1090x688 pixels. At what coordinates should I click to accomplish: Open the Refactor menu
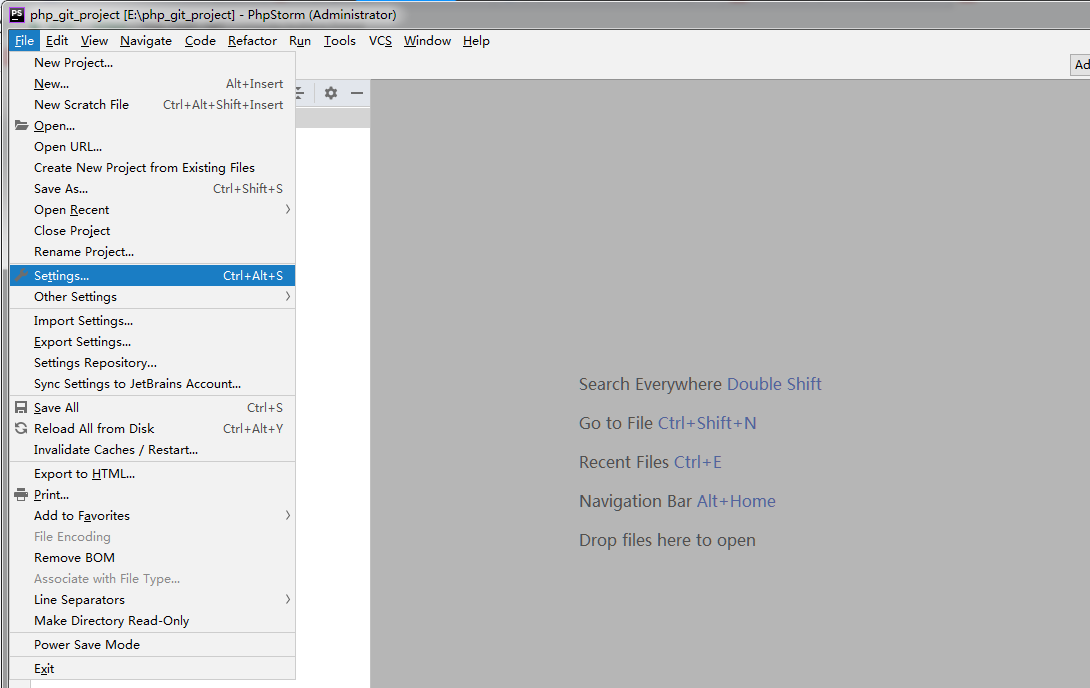point(252,41)
